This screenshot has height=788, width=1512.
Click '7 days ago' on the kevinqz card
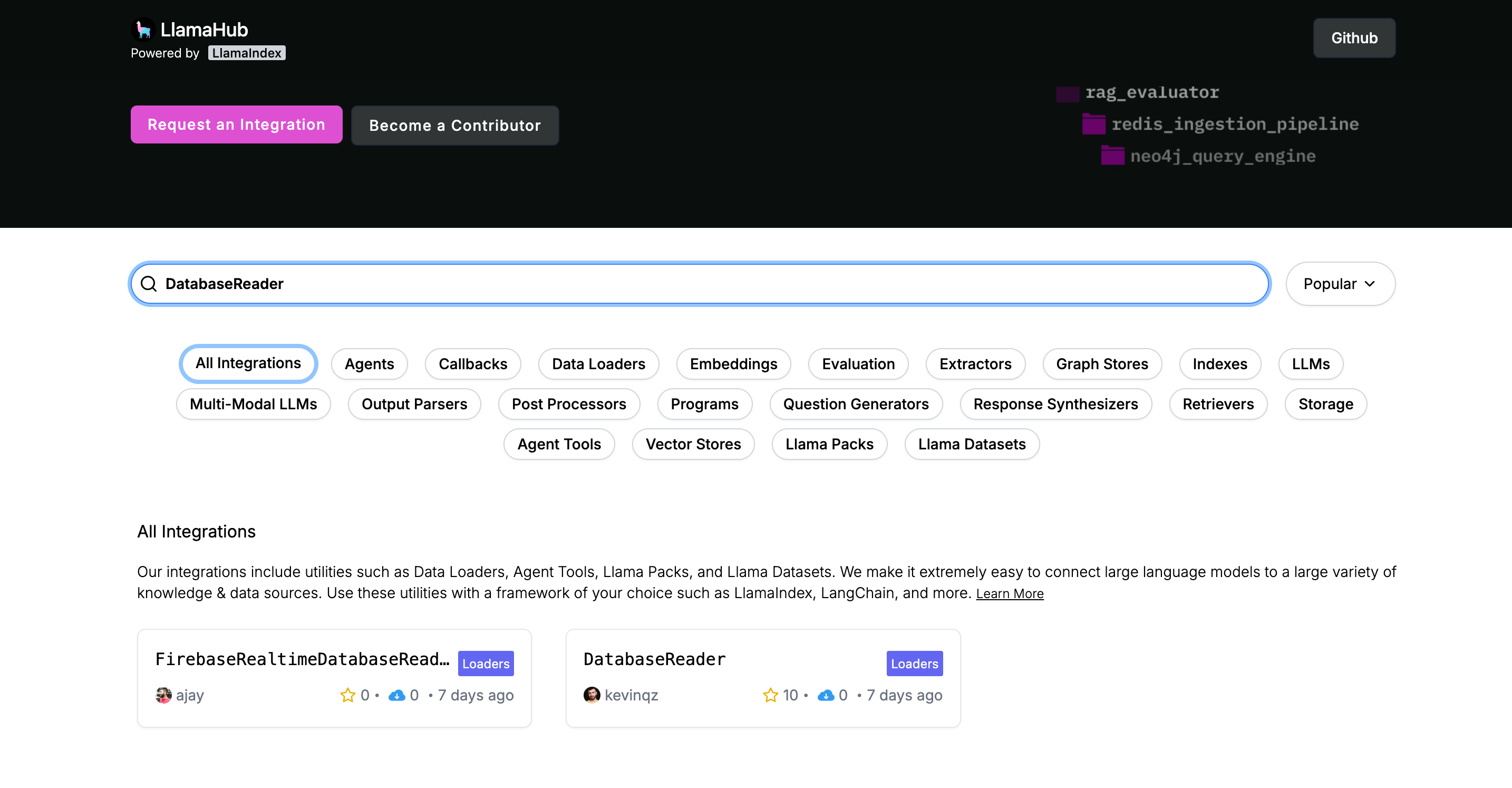pos(905,695)
